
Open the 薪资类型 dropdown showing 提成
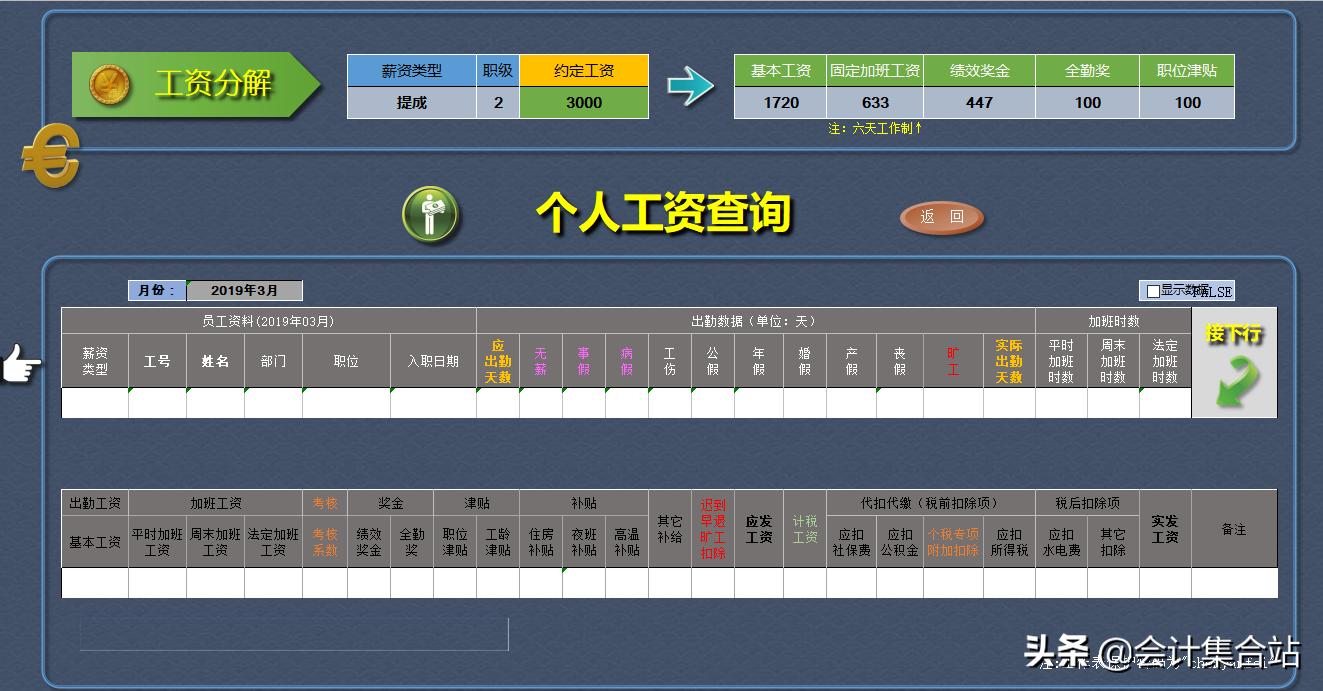click(x=410, y=103)
